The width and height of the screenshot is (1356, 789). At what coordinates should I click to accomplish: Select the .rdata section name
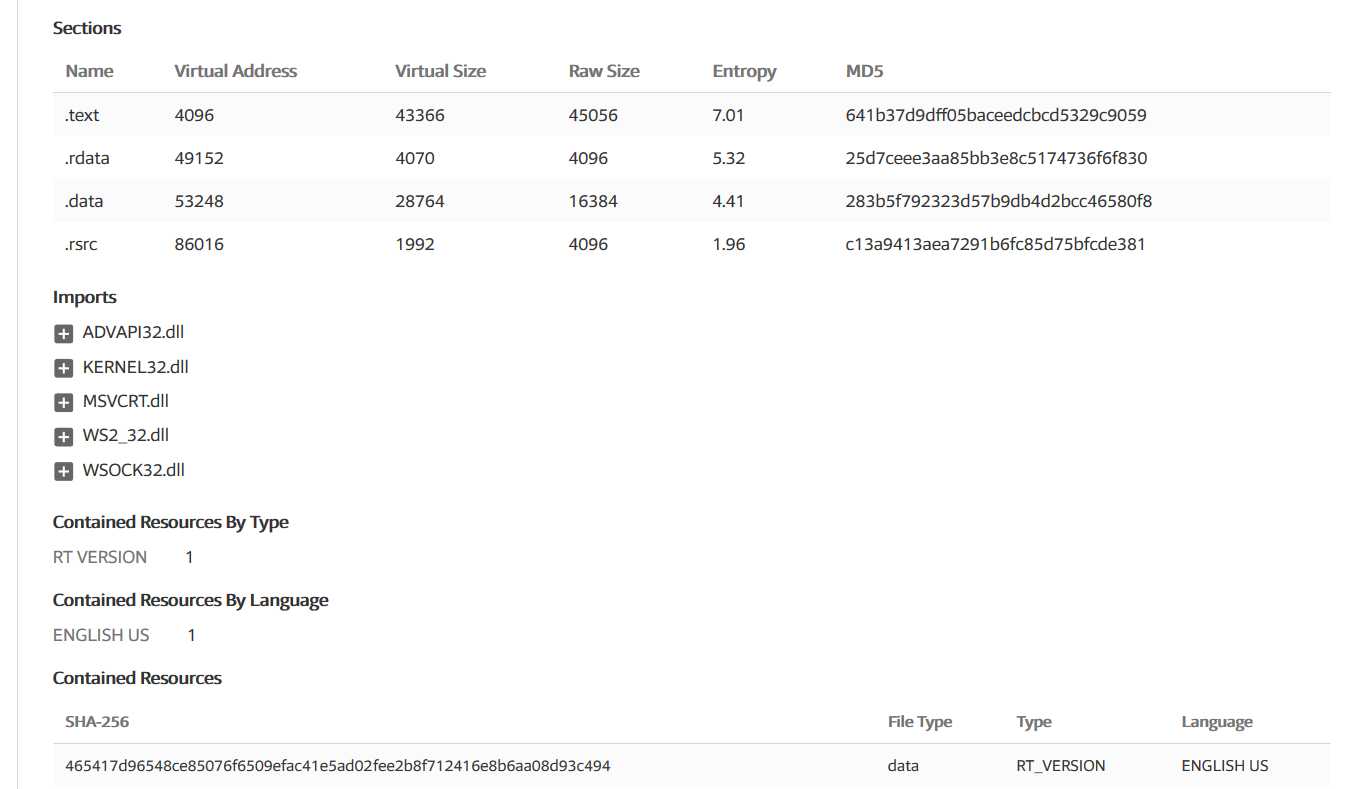(x=86, y=158)
